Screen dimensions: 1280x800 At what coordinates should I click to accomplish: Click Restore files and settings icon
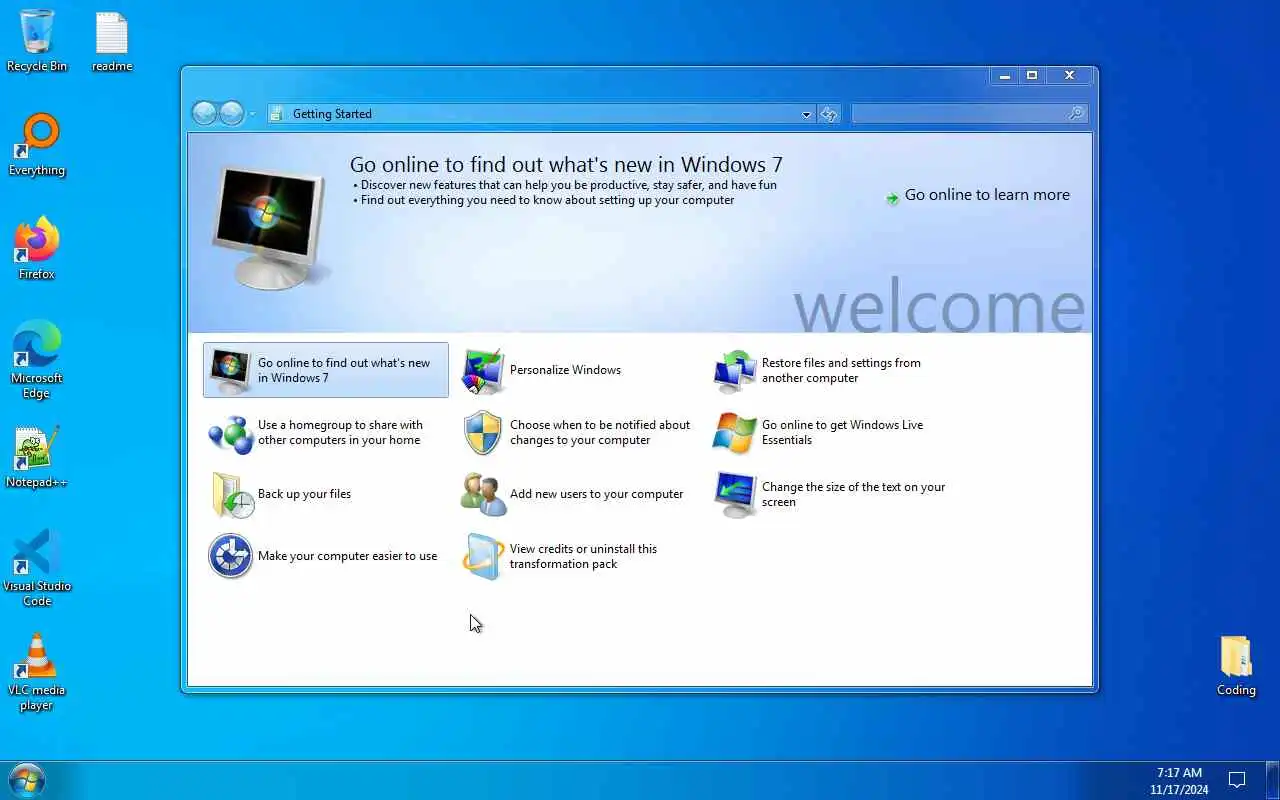point(735,371)
